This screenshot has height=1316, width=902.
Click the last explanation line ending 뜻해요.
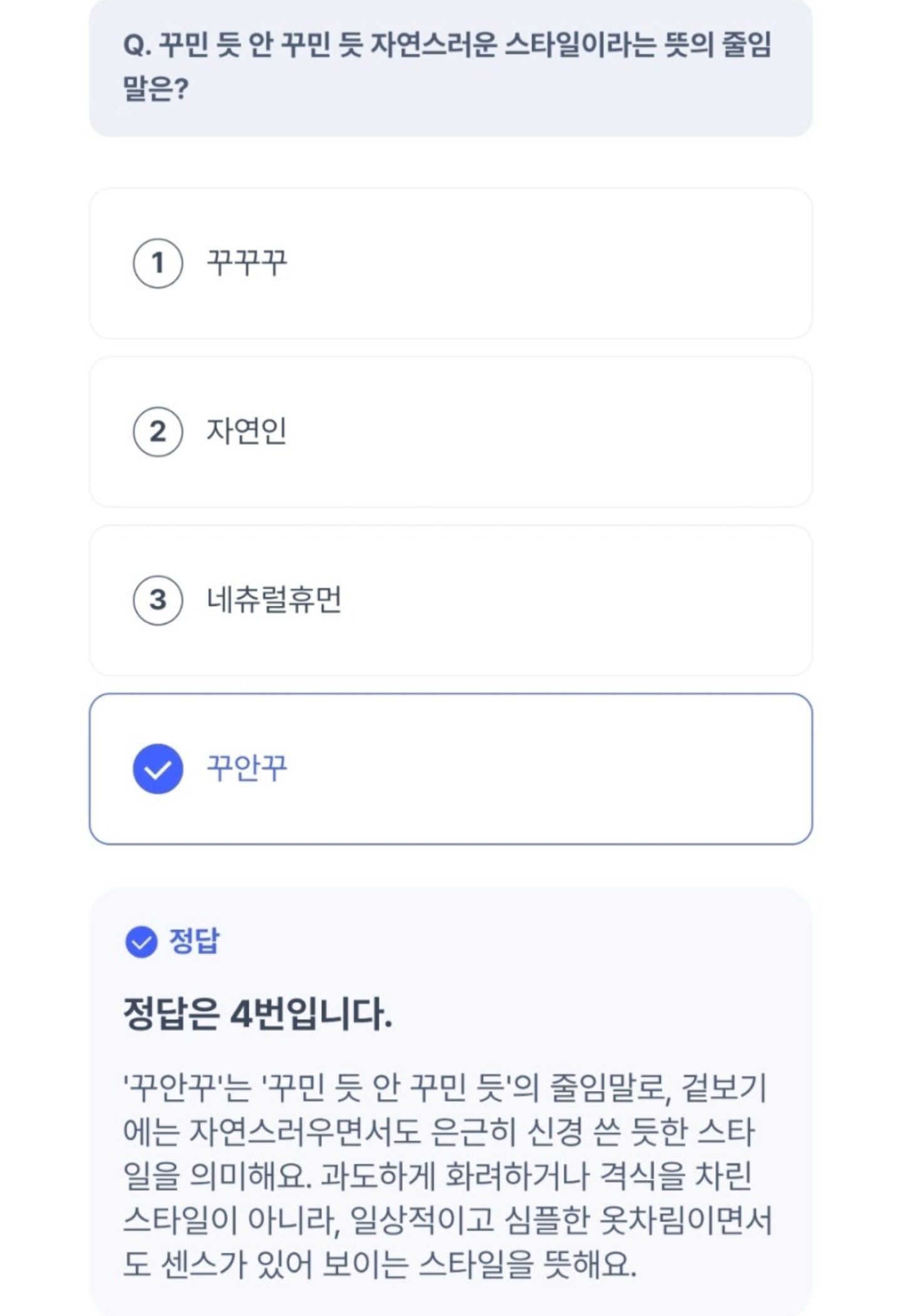click(x=380, y=1265)
